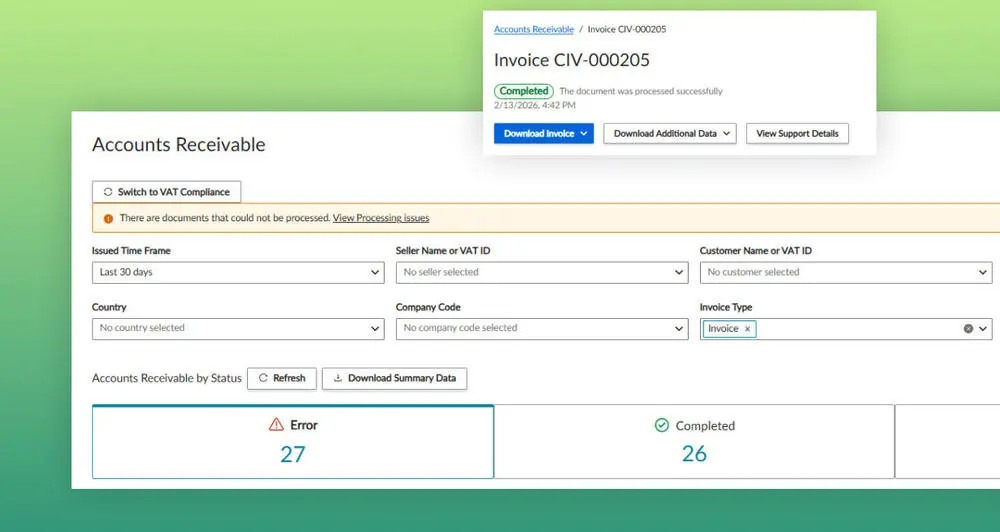
Task: Click View Support Details button
Action: 797,133
